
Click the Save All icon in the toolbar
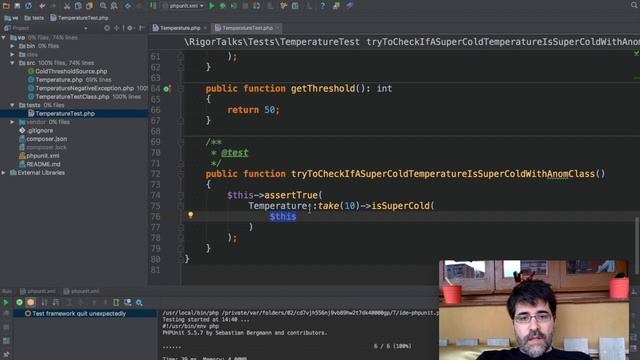[x=17, y=6]
